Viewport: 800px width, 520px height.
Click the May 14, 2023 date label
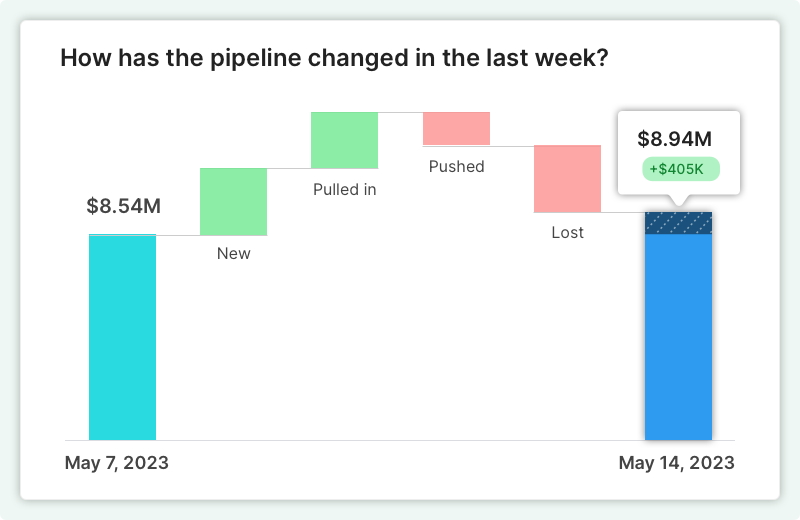coord(676,463)
